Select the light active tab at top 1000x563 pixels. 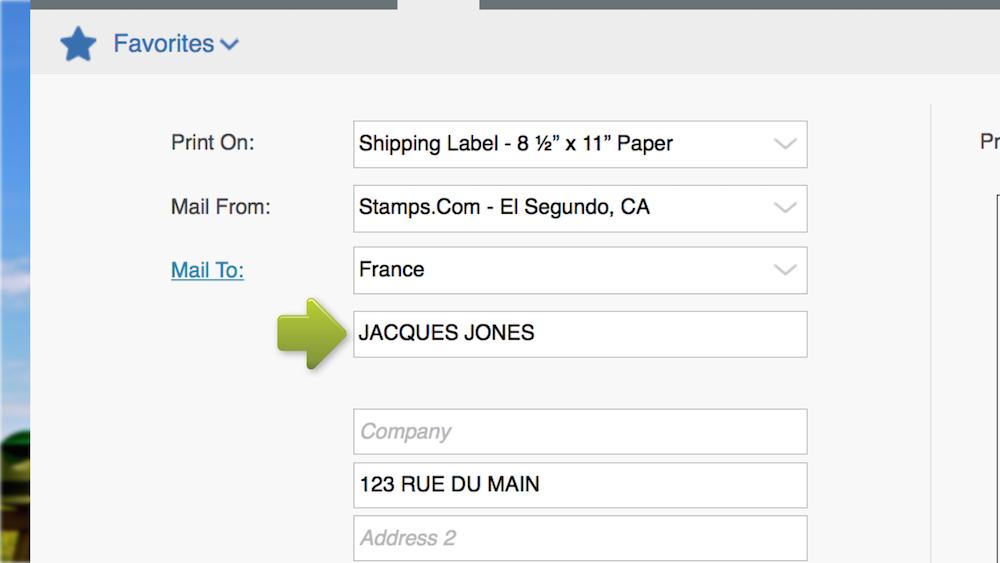[x=438, y=5]
